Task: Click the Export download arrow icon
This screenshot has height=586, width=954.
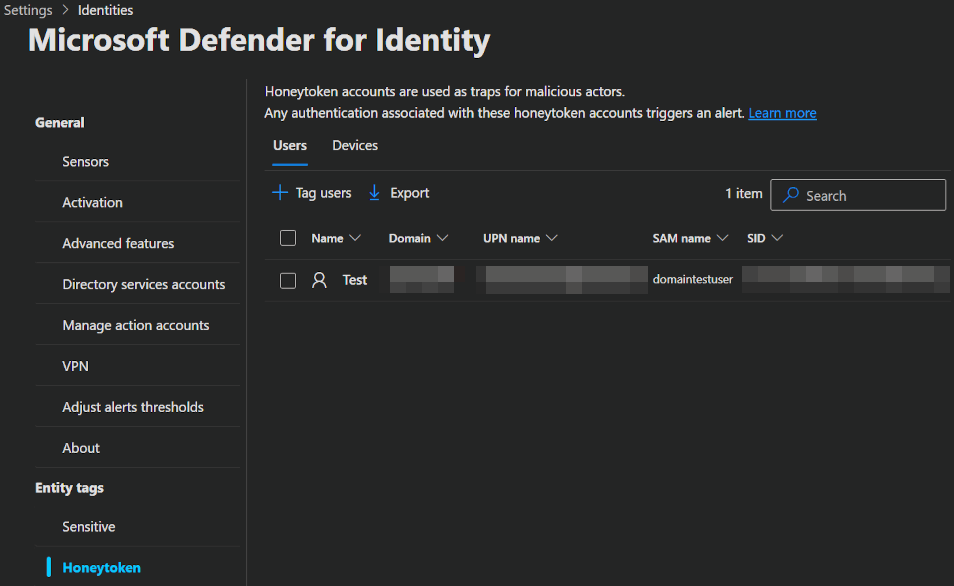Action: point(375,193)
